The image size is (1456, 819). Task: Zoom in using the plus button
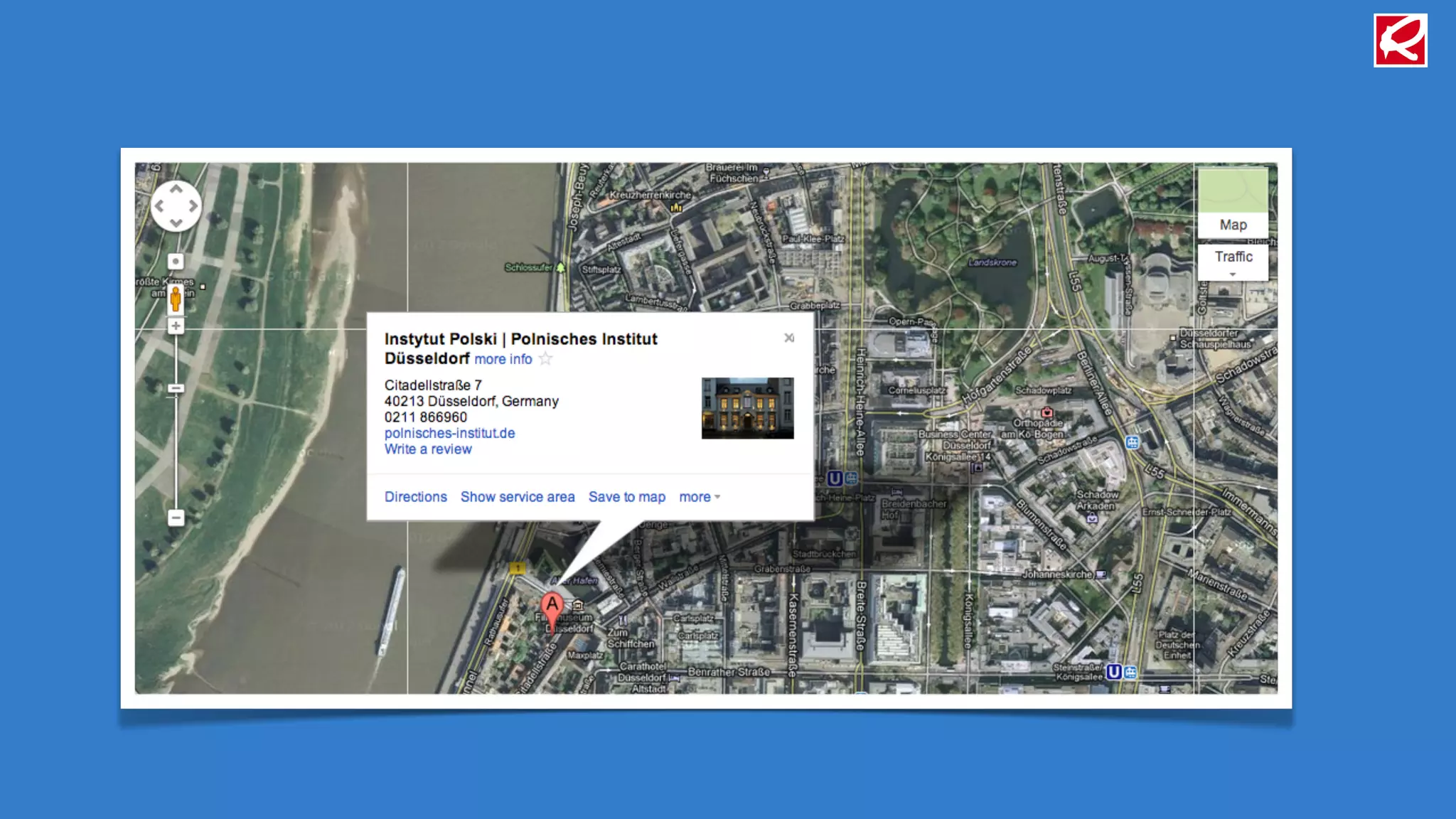click(176, 326)
